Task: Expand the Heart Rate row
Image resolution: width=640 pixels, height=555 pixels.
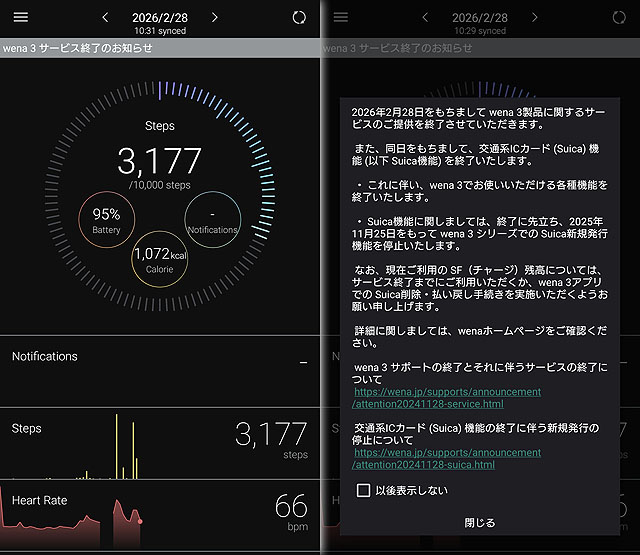Action: coord(160,513)
